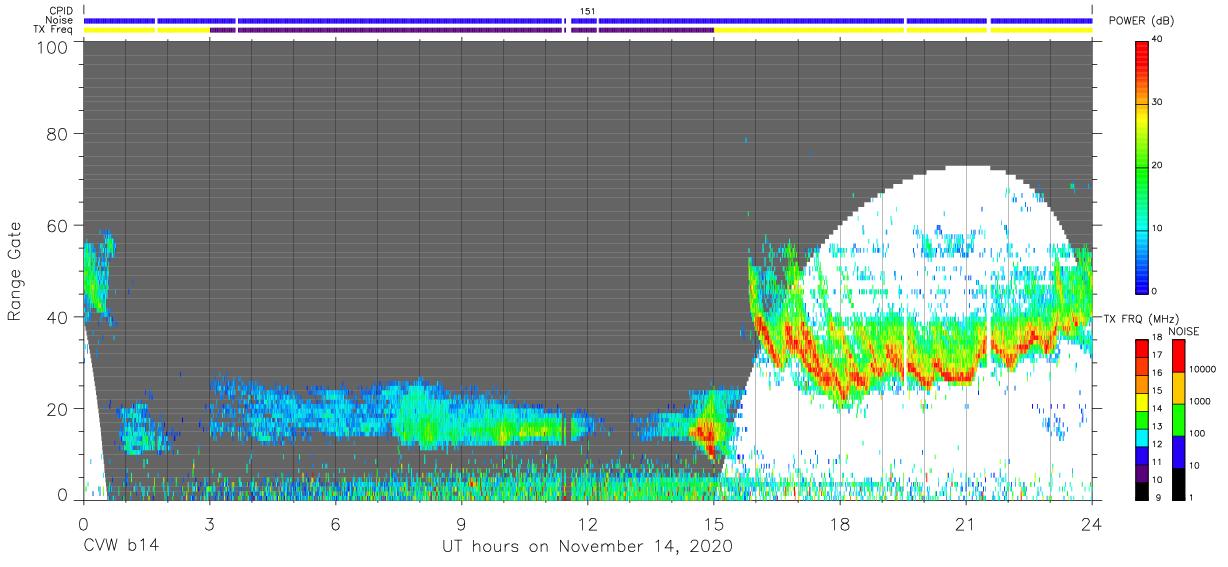Click the 9 tick on UT hours axis
1228x567 pixels.
461,523
